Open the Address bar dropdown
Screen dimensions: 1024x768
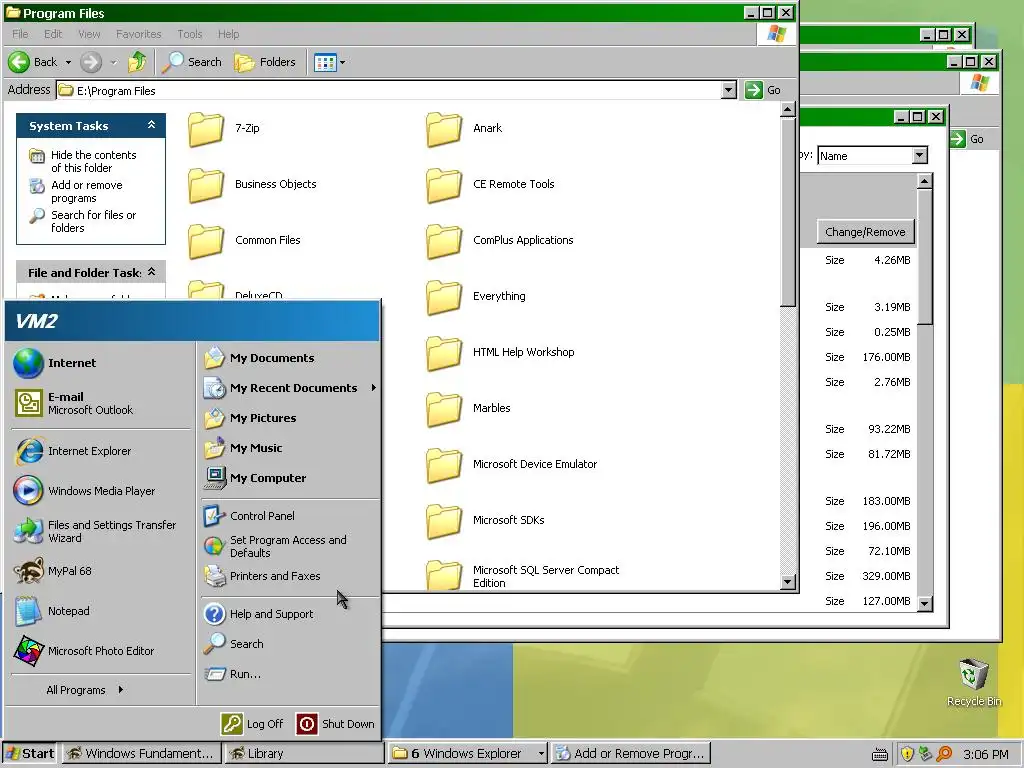click(729, 91)
